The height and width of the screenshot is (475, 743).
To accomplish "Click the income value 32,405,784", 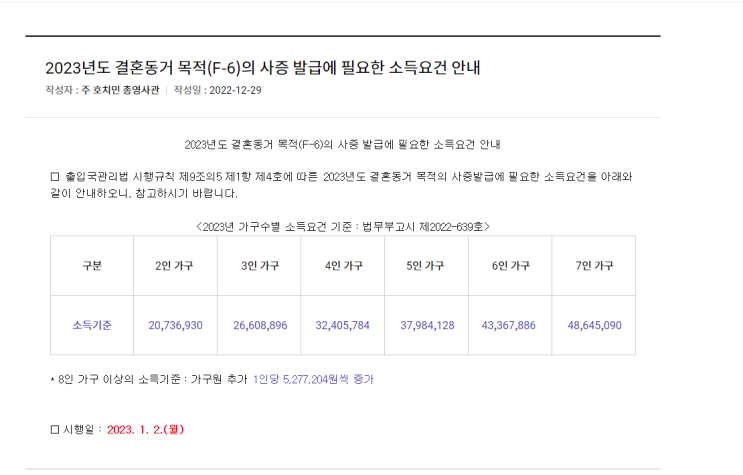I will (x=343, y=325).
